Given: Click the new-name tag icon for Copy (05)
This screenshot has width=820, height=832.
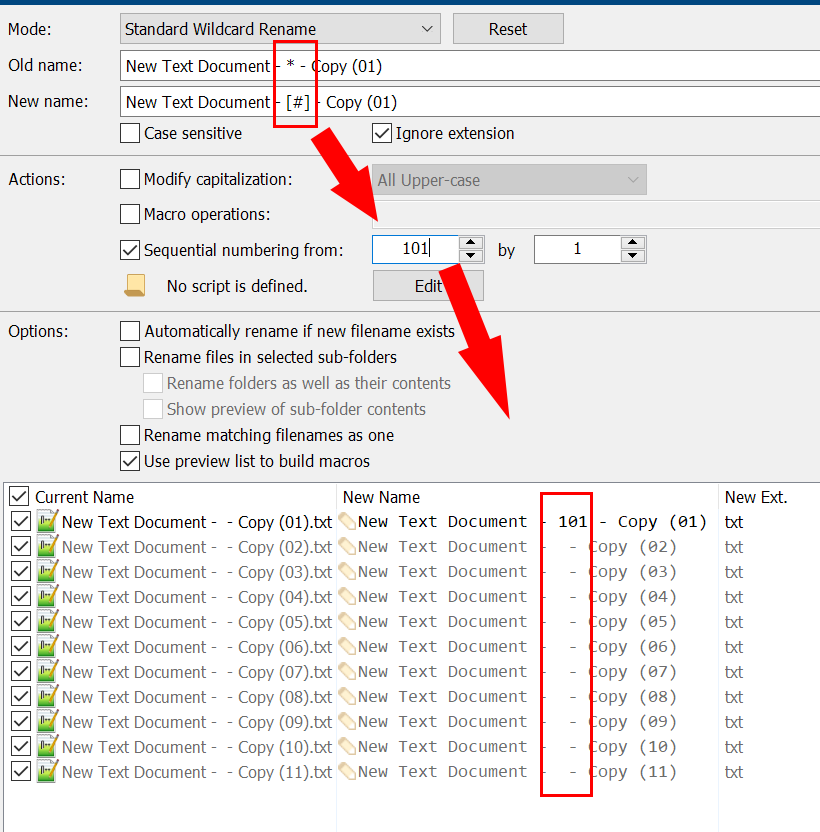Looking at the screenshot, I should tap(348, 621).
